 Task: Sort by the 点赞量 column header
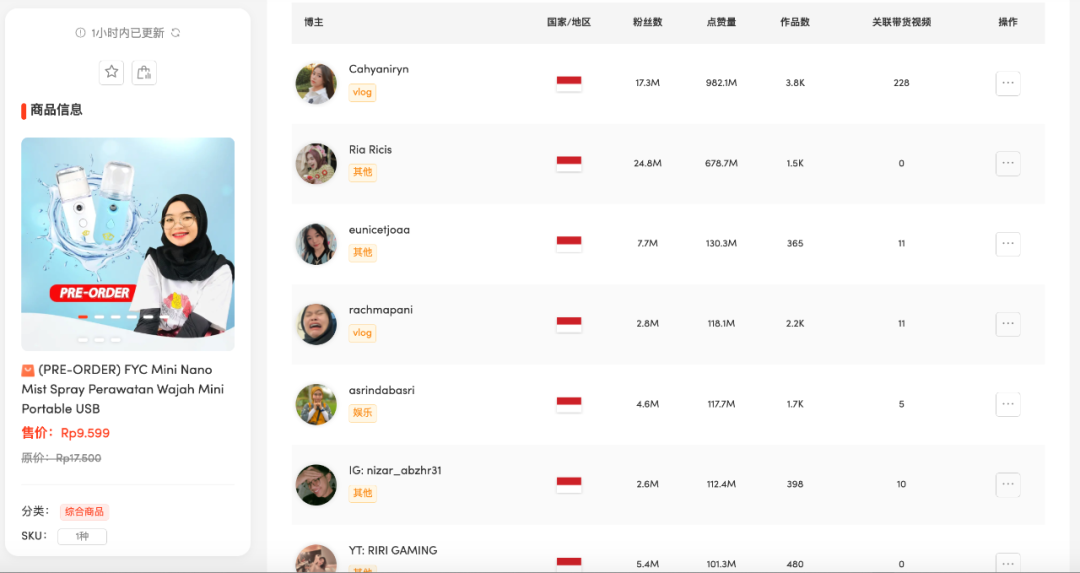721,22
